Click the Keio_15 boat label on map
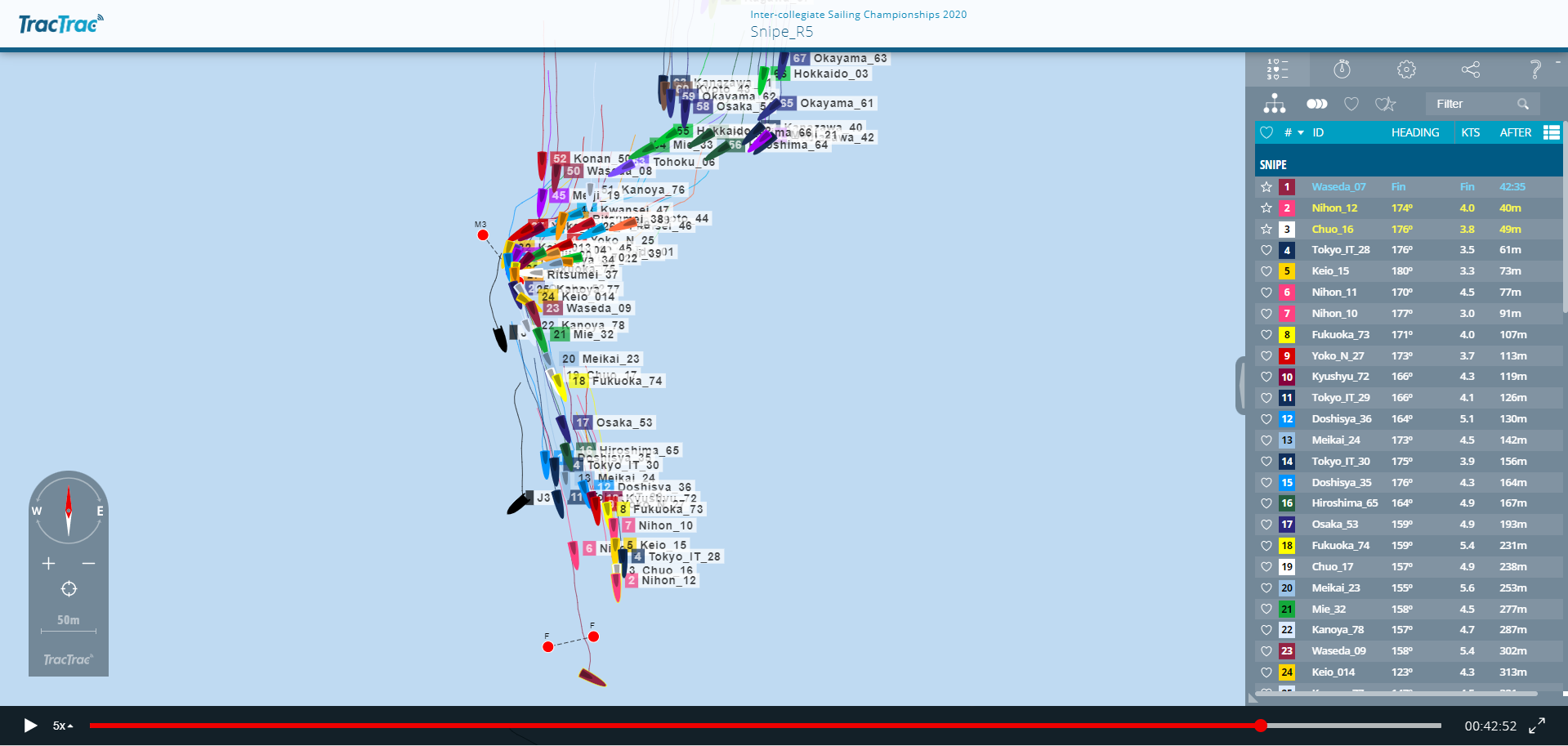Image resolution: width=1568 pixels, height=746 pixels. coord(664,545)
